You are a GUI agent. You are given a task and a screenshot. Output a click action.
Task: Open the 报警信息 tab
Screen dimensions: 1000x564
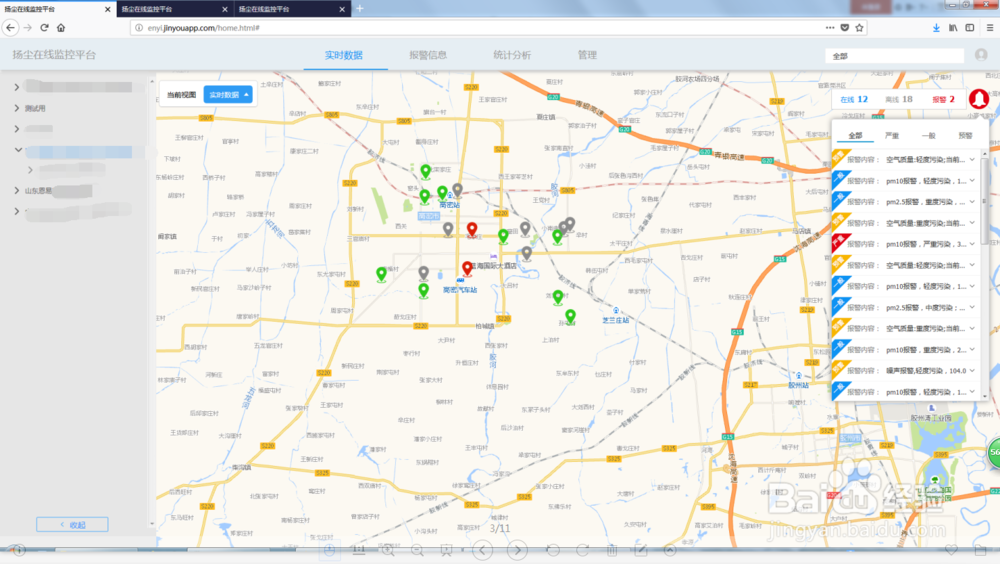tap(428, 55)
